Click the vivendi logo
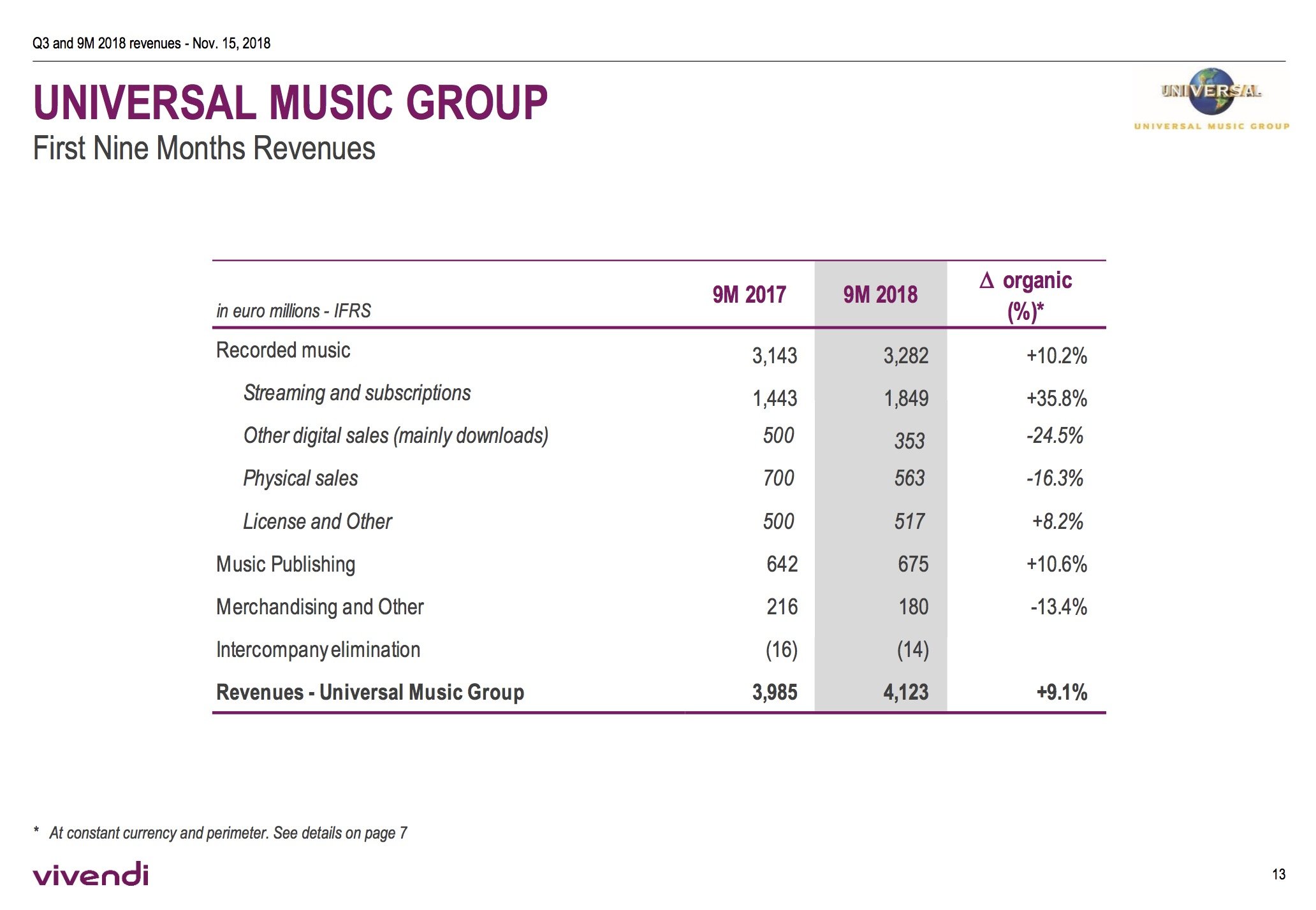Viewport: 1316px width, 910px height. pos(91,874)
